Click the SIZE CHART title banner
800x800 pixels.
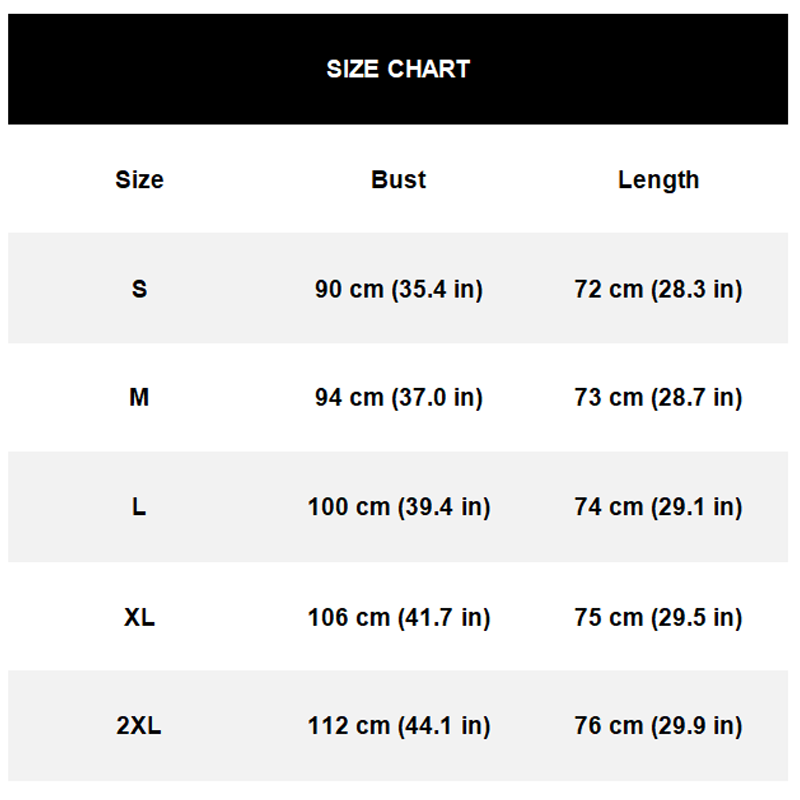(398, 69)
